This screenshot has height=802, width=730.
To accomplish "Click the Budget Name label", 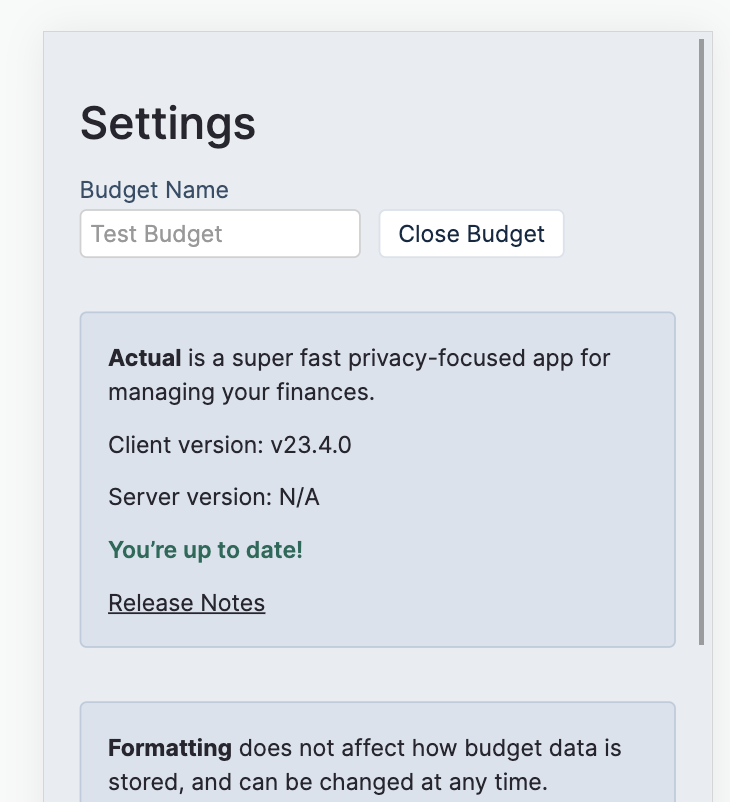I will click(x=154, y=190).
